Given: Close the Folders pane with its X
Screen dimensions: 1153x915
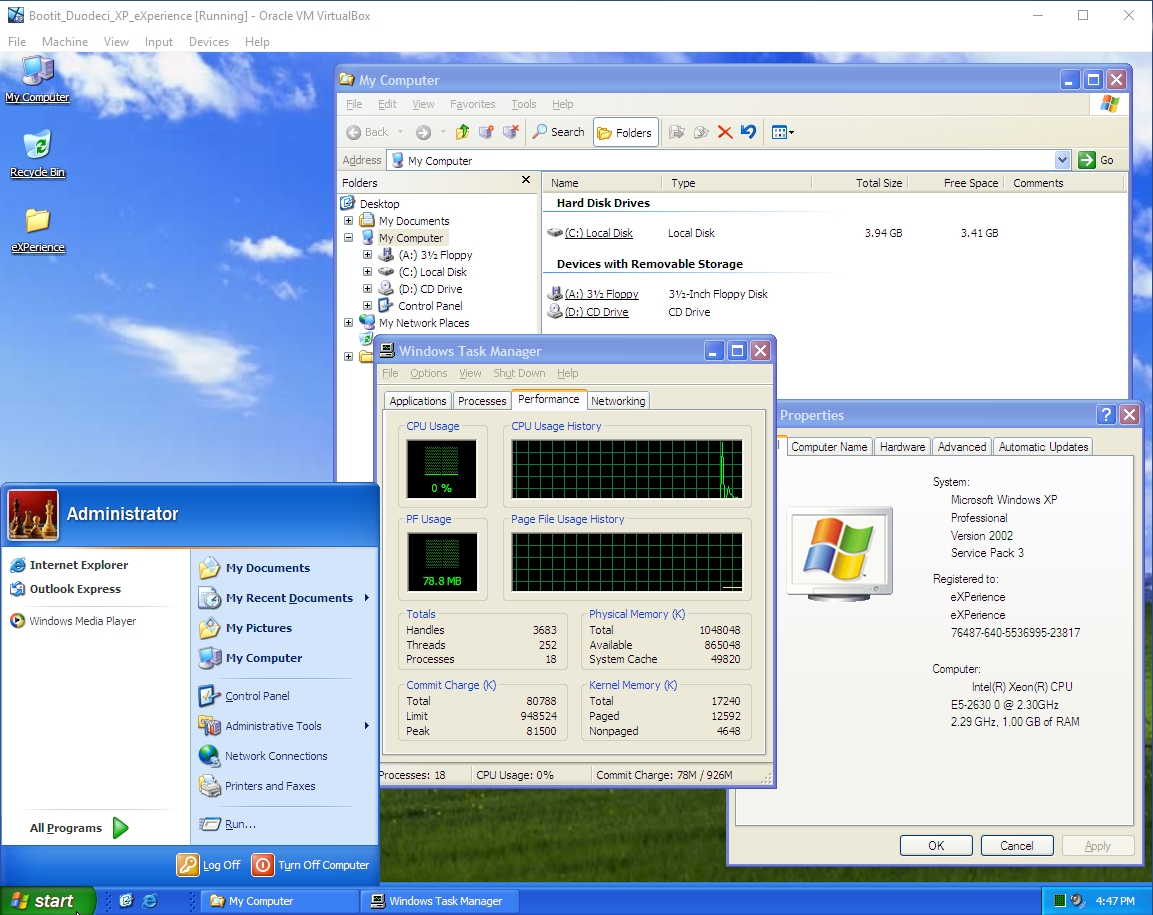Looking at the screenshot, I should tap(526, 180).
